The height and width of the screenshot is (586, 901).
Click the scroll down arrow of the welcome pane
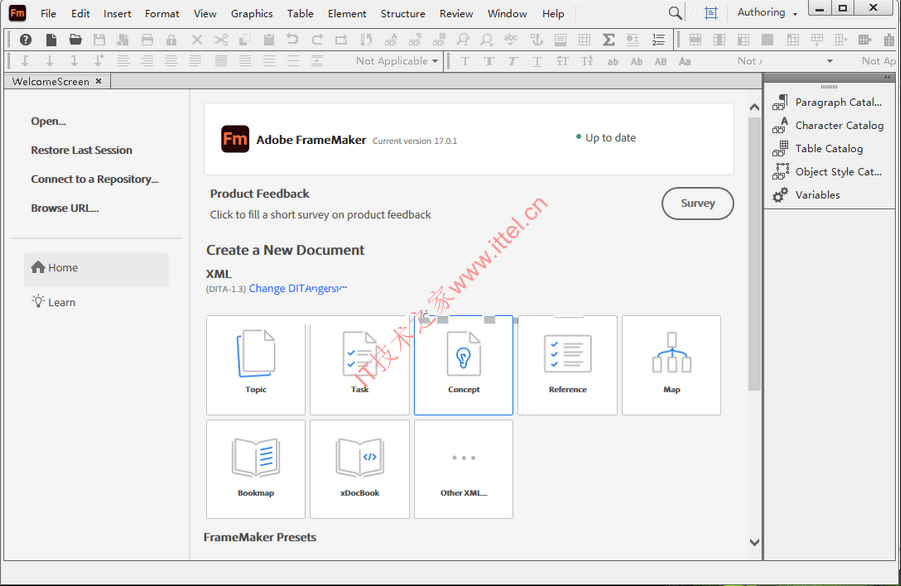pos(754,542)
